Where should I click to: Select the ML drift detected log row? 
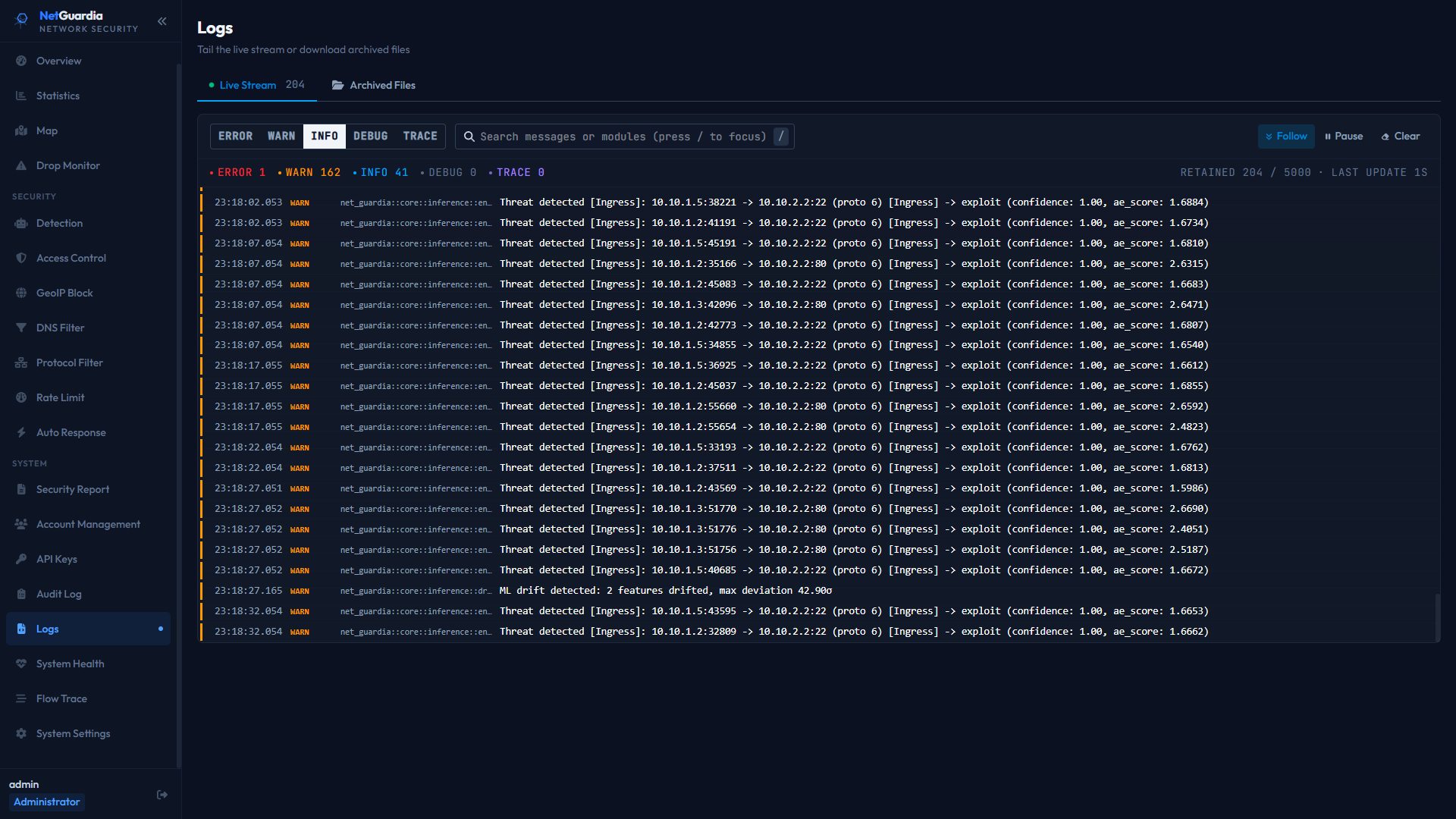click(x=819, y=591)
